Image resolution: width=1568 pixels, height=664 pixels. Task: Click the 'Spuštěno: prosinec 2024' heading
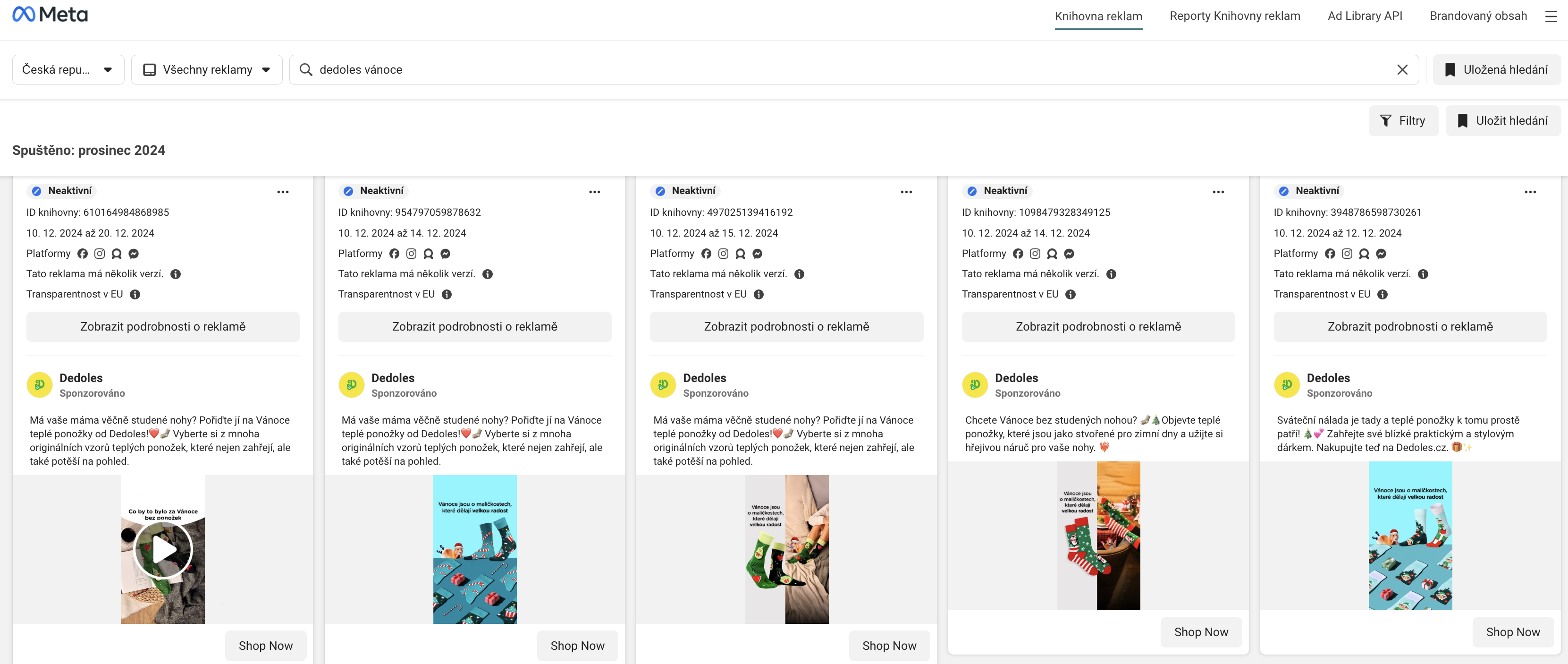pos(89,151)
